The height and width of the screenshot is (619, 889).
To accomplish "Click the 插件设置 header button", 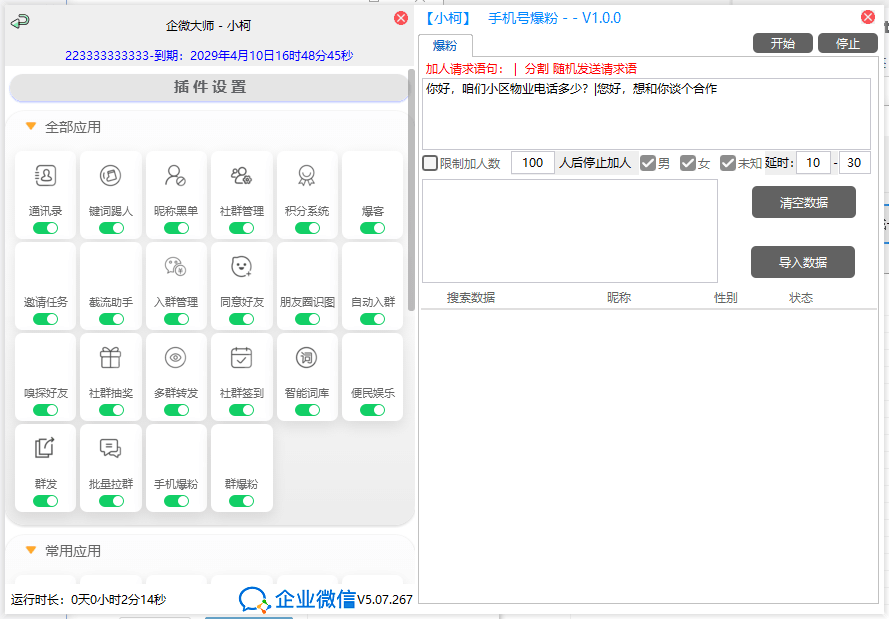I will click(209, 87).
